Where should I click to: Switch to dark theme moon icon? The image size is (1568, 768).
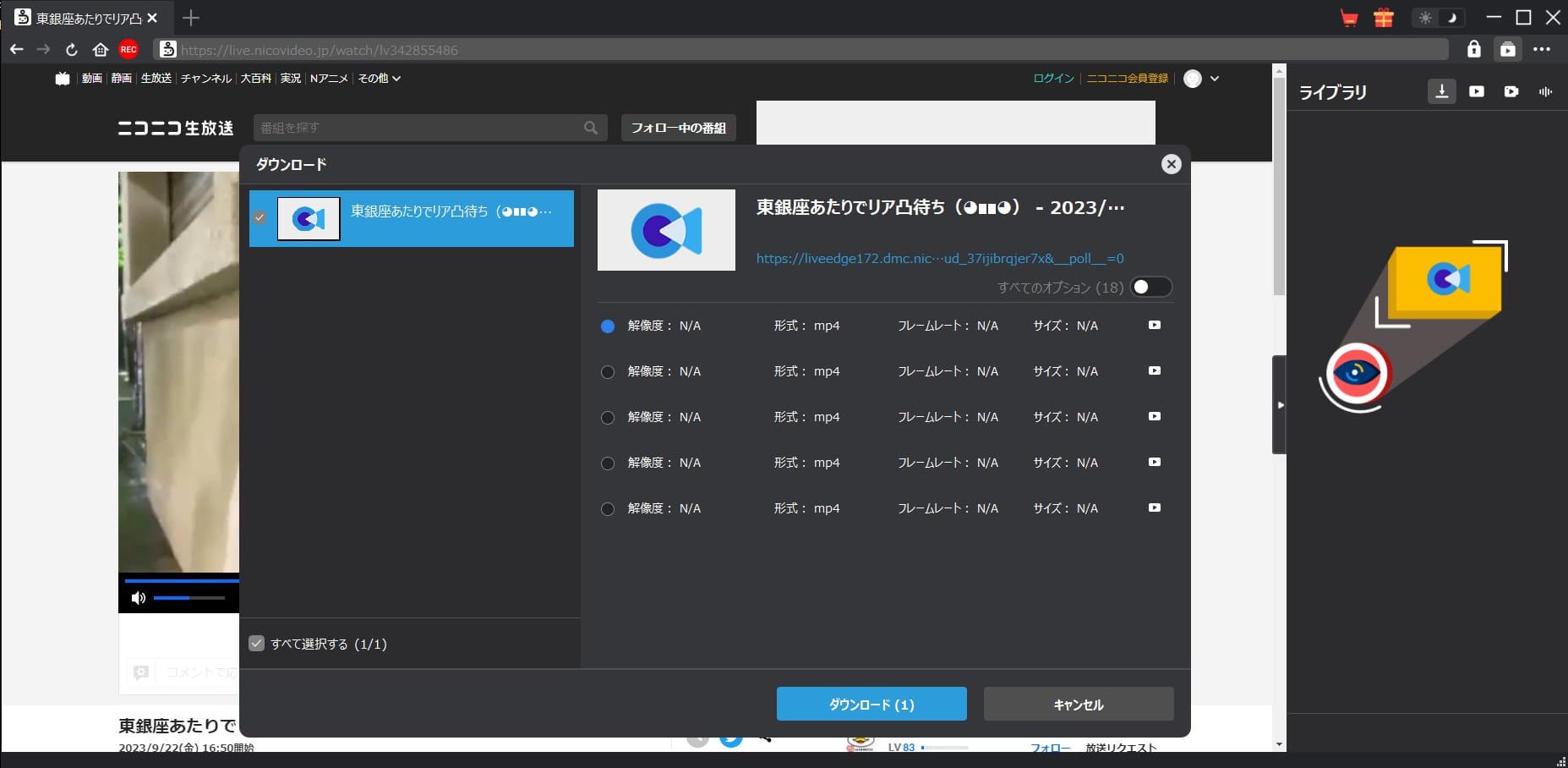coord(1452,18)
